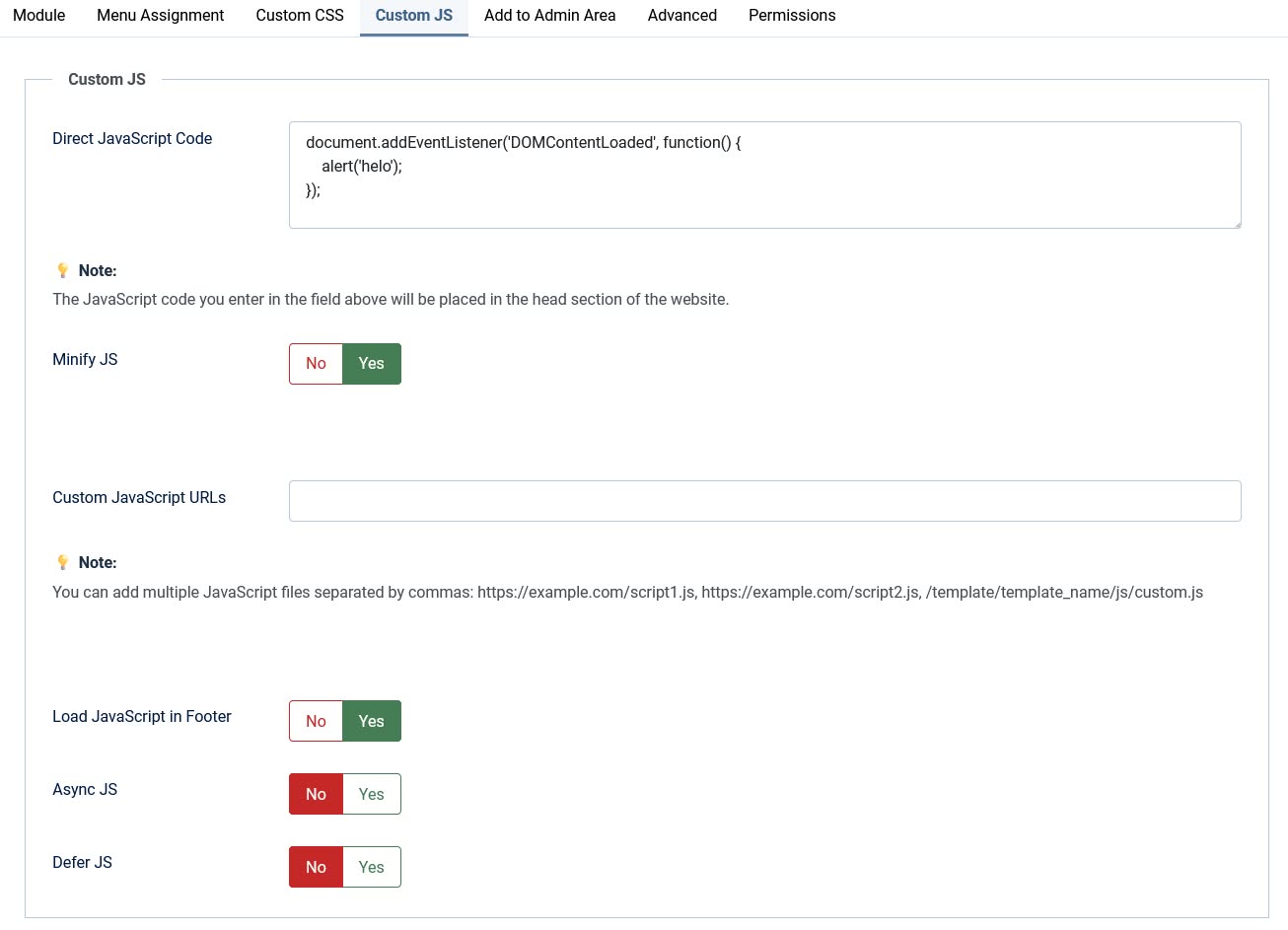Set Minify JS to Yes
1288x930 pixels.
tap(372, 364)
